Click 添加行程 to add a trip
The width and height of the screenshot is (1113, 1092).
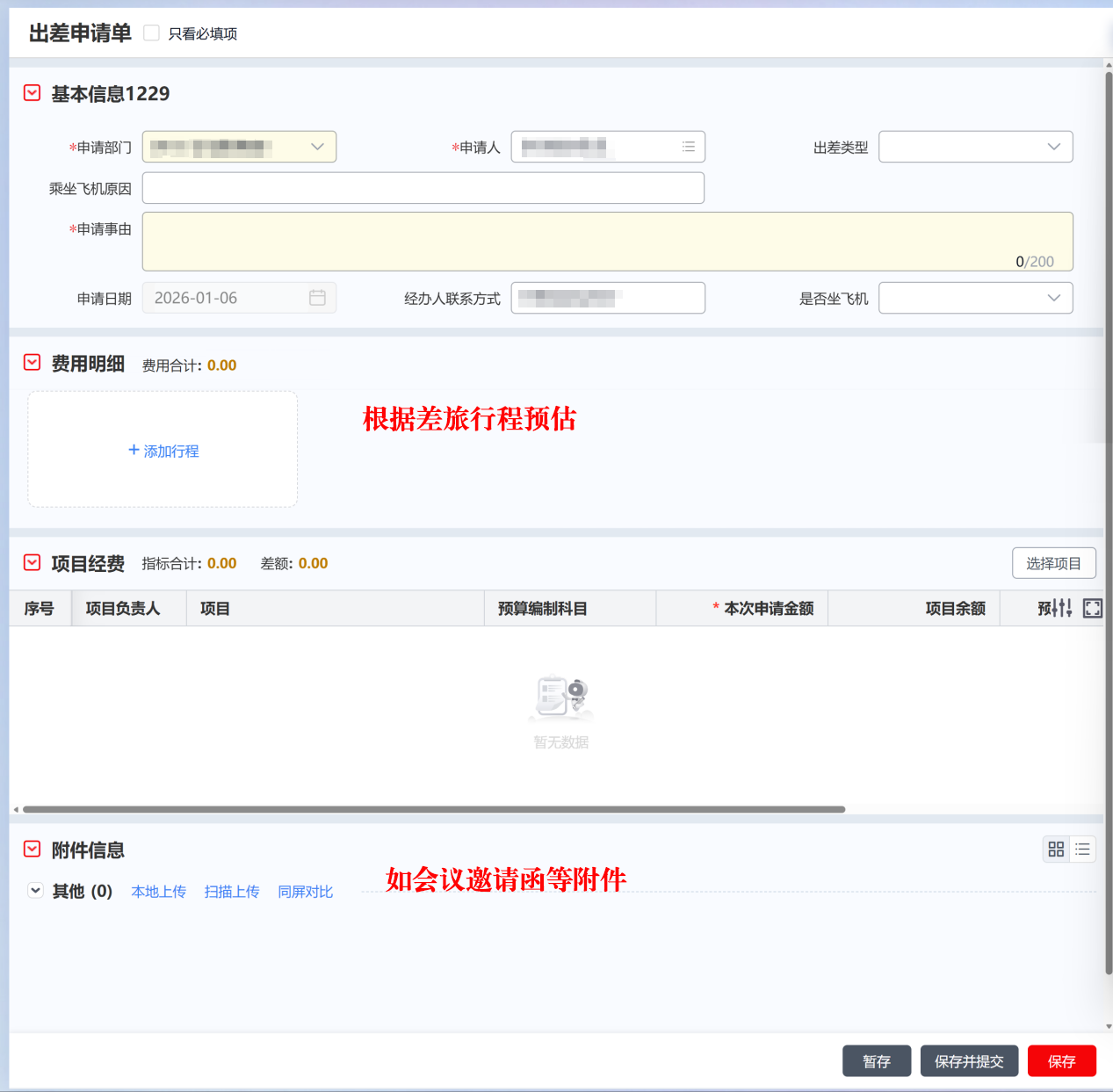pos(163,451)
